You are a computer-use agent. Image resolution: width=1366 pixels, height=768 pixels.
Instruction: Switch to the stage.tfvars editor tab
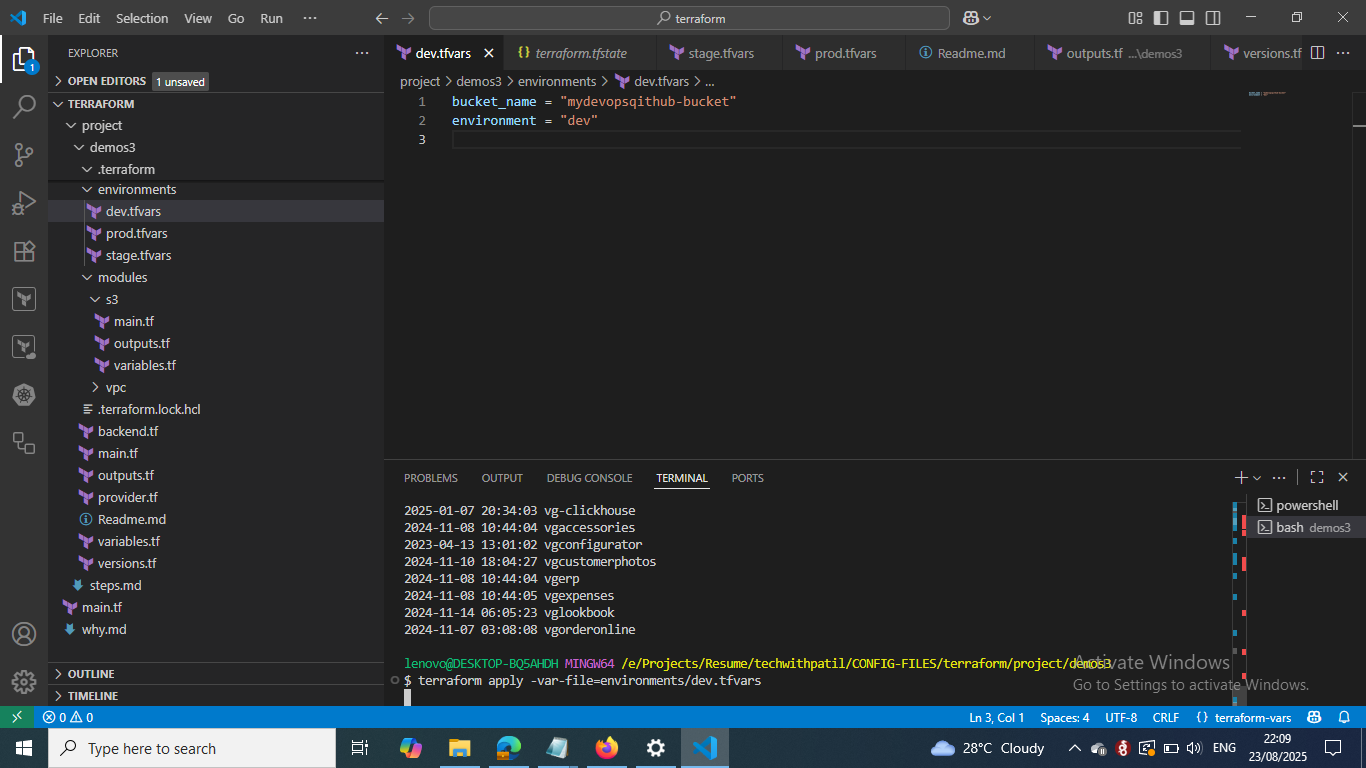(720, 53)
